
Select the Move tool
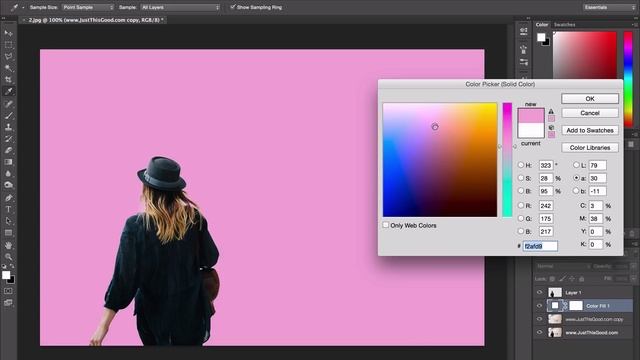point(8,33)
